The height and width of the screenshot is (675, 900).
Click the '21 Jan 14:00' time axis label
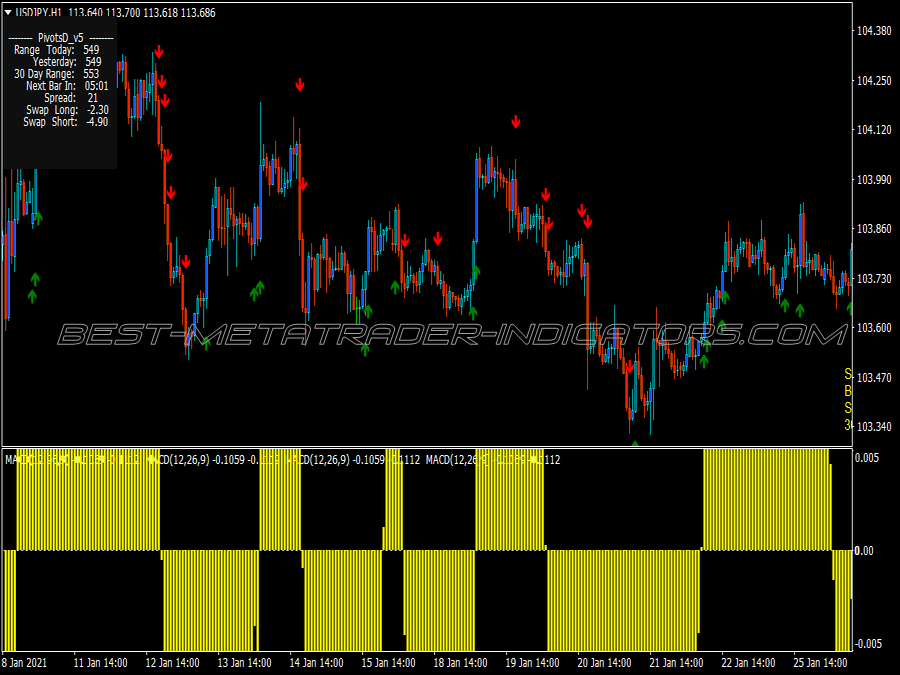tap(677, 663)
